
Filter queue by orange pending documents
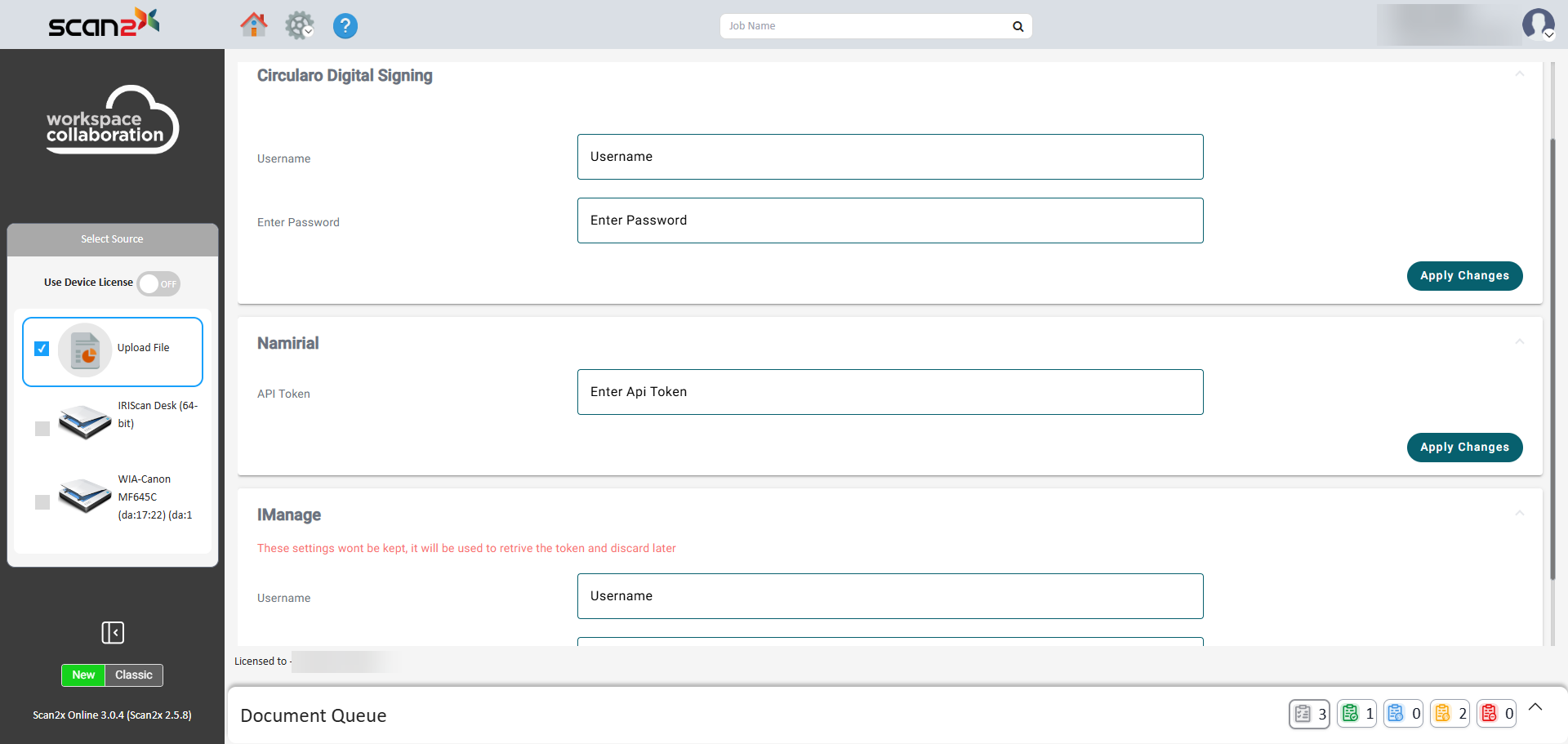coord(1450,714)
